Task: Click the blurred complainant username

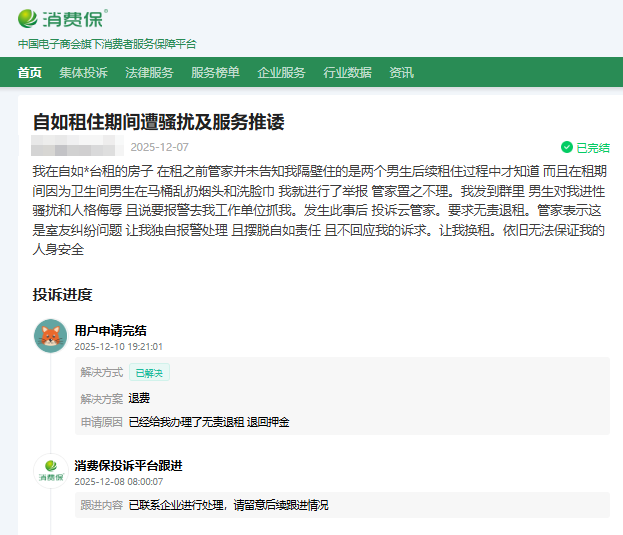Action: point(78,147)
